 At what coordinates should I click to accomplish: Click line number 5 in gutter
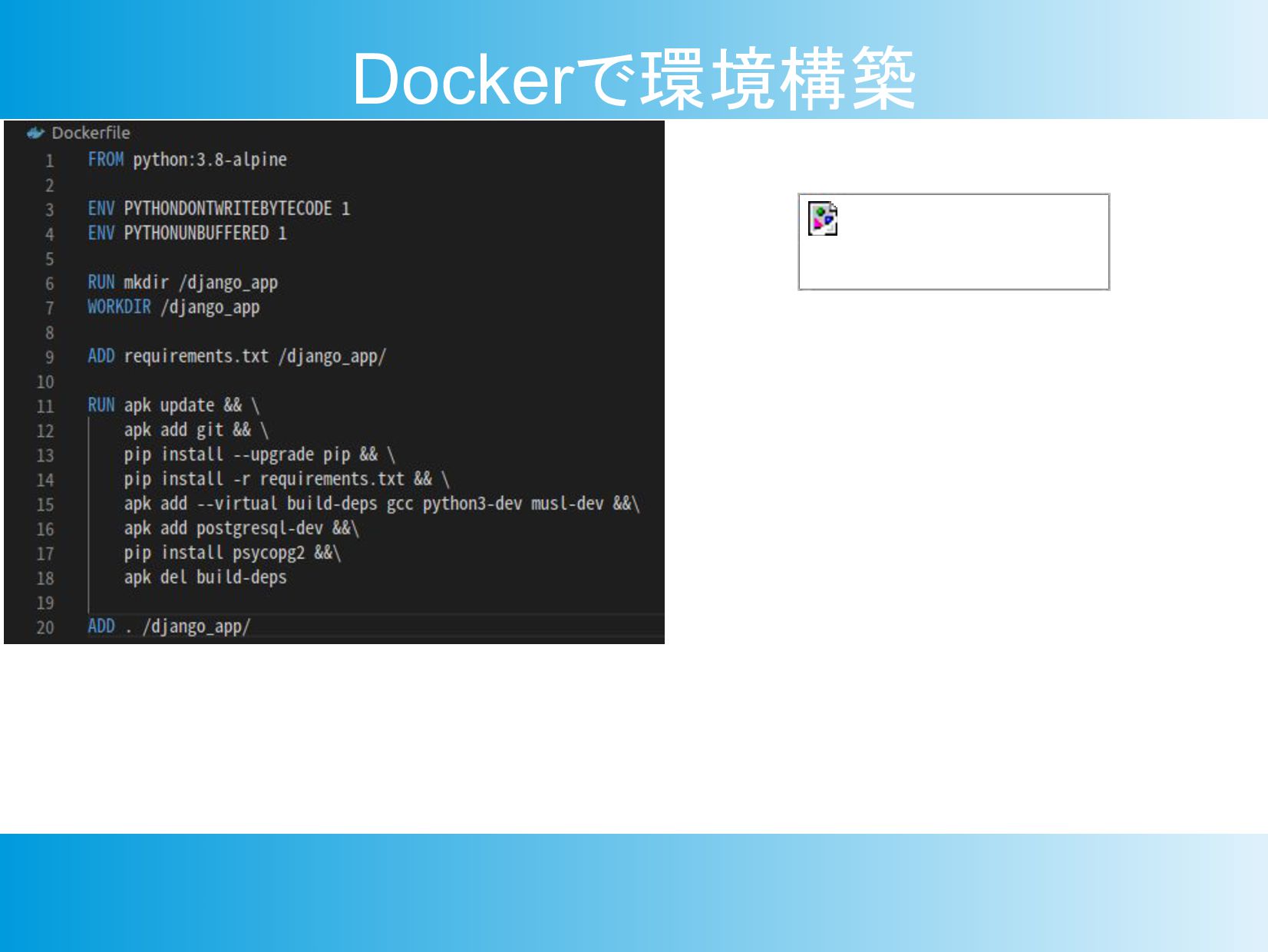coord(49,259)
